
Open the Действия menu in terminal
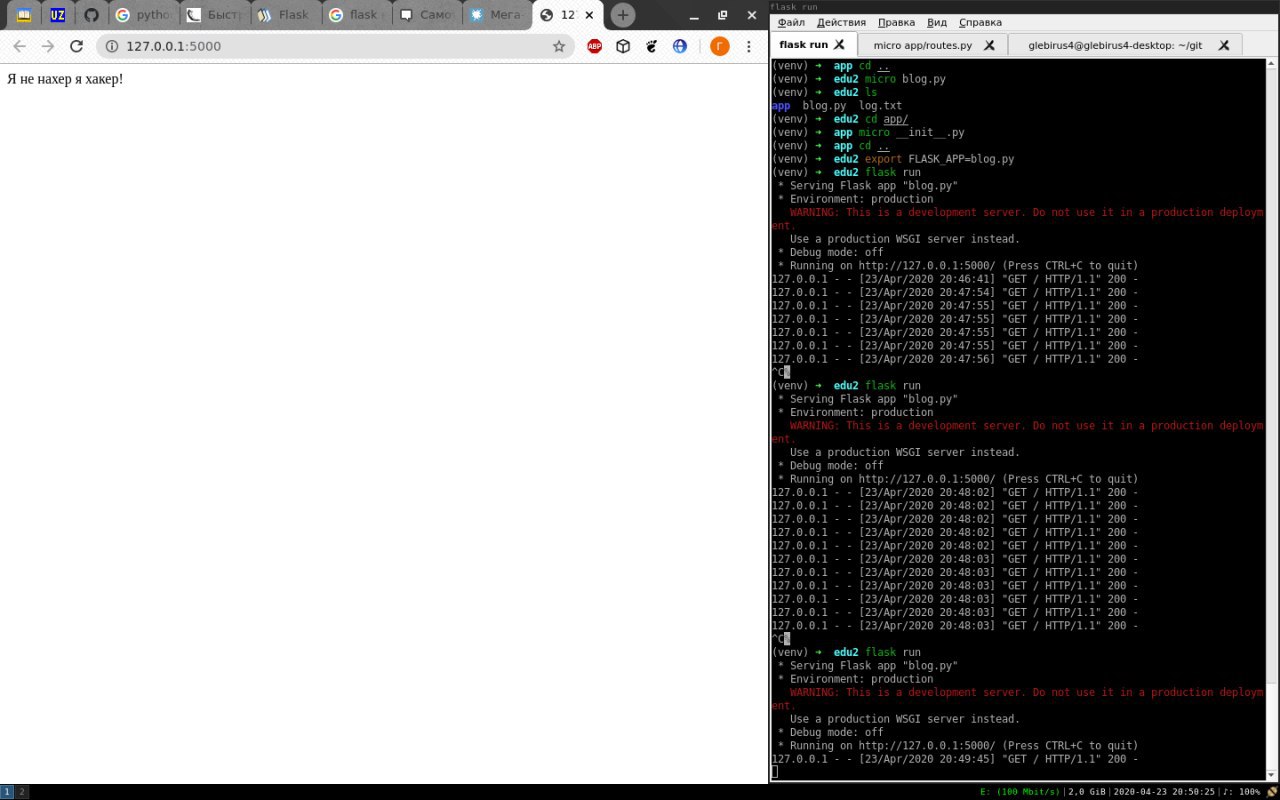tap(841, 22)
